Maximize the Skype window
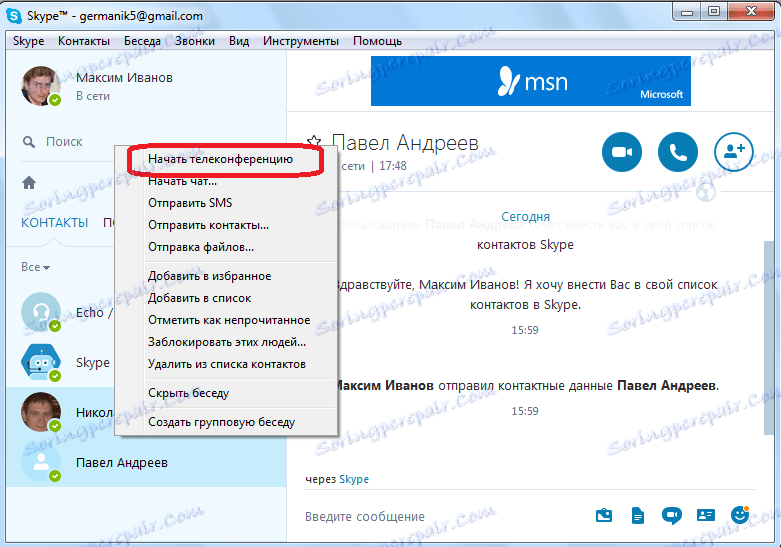781x547 pixels. point(714,11)
